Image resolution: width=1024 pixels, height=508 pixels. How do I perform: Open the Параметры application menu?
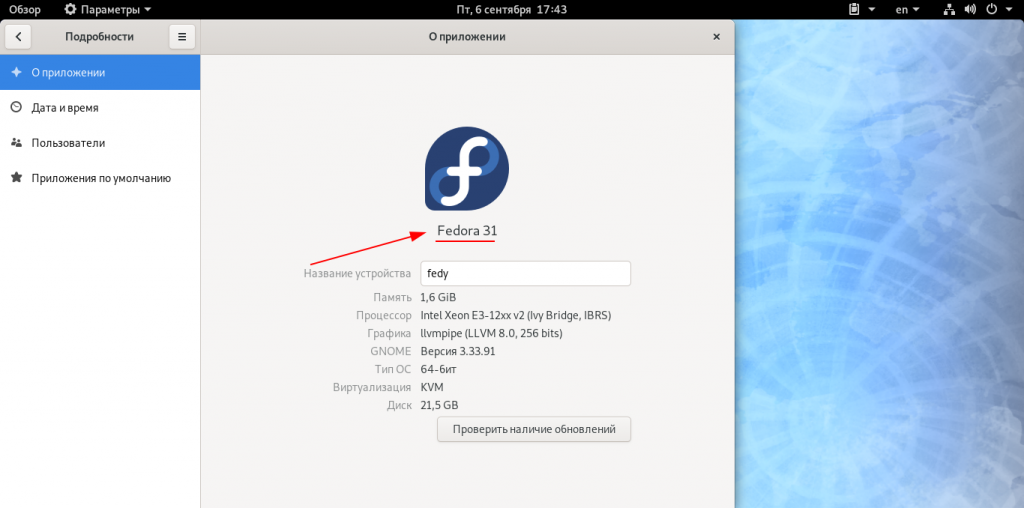108,9
